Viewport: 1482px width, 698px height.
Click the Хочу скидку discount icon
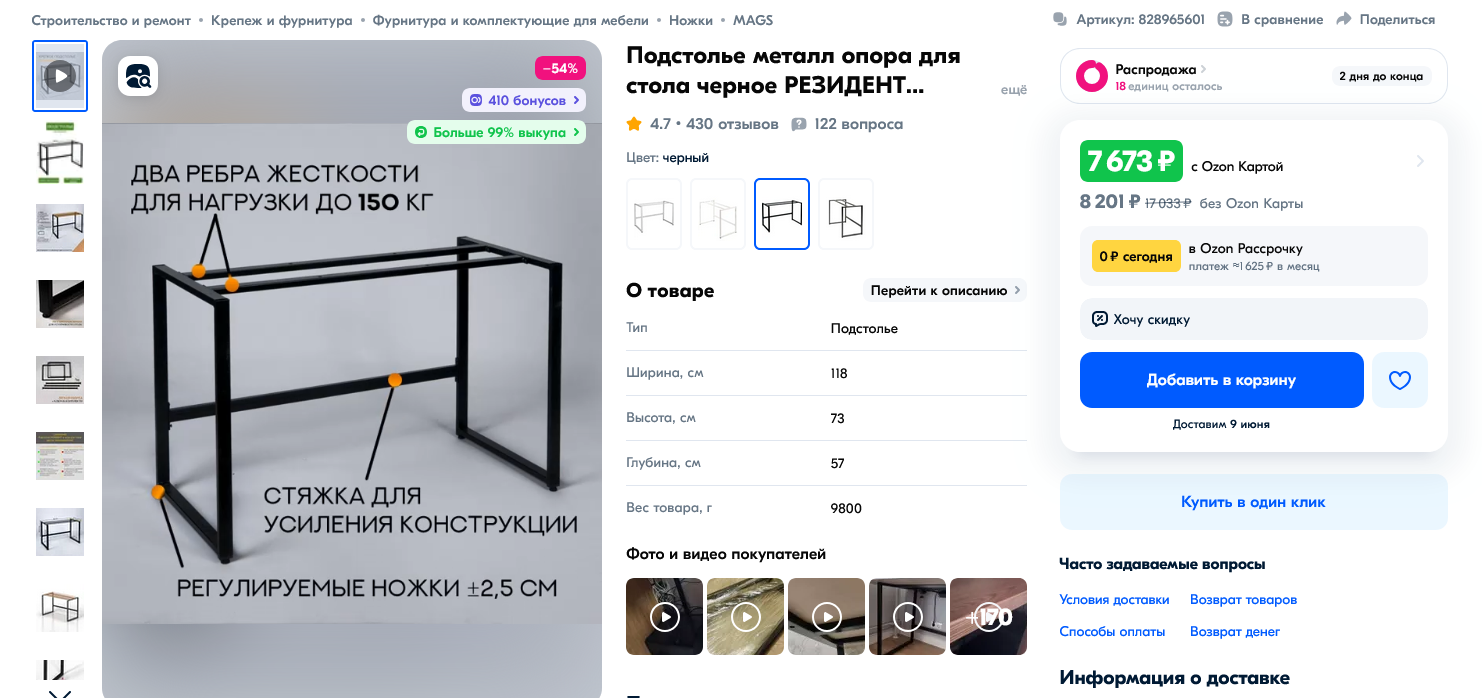(x=1100, y=319)
